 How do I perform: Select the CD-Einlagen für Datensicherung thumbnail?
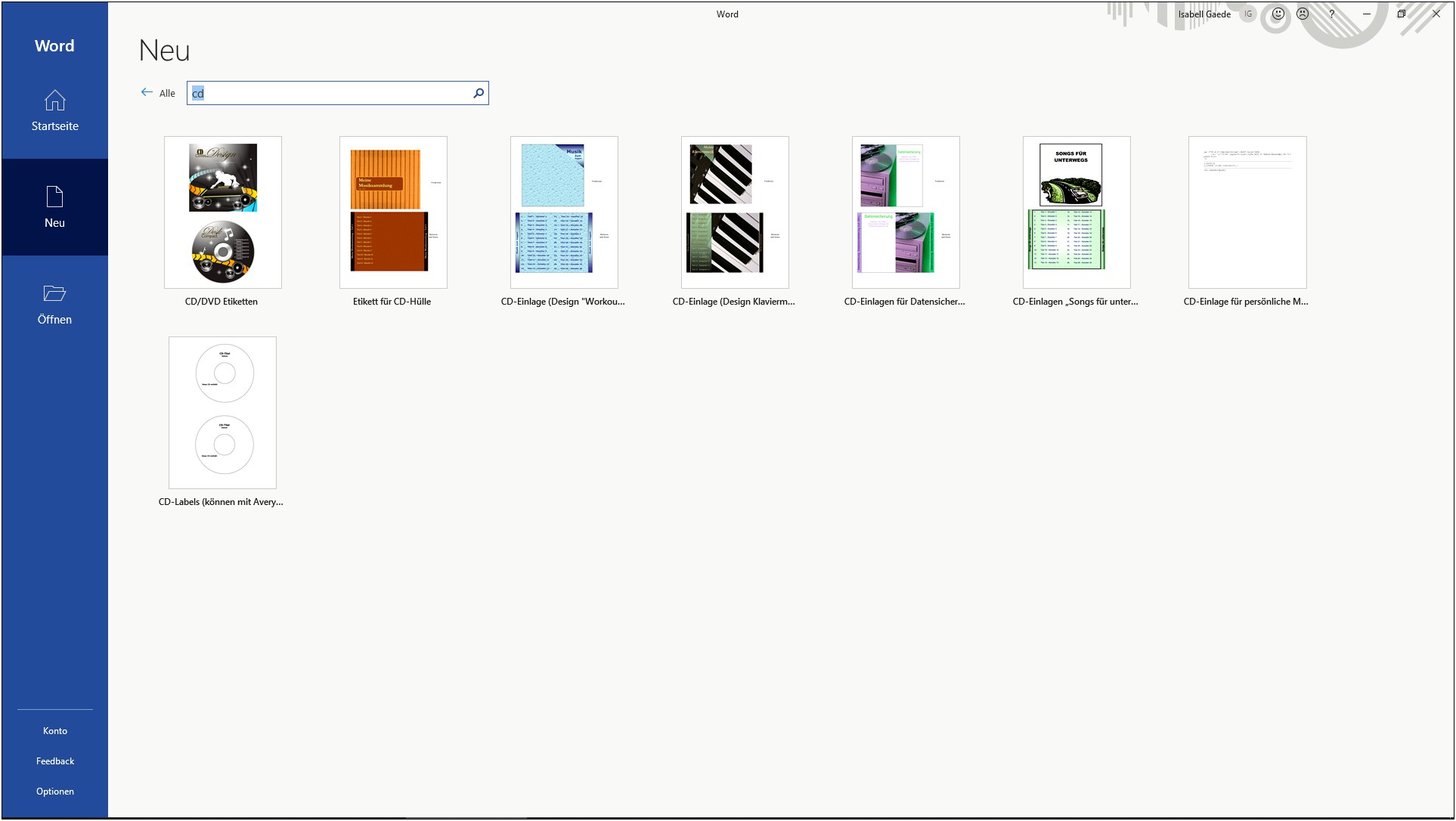pos(906,212)
